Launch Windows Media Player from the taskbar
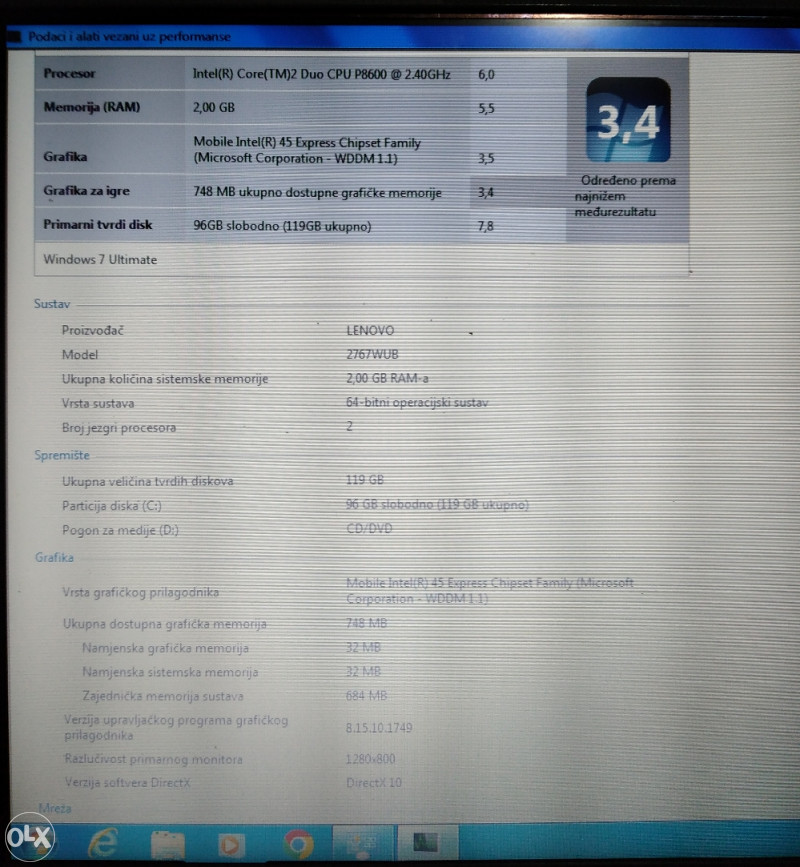 tap(232, 845)
